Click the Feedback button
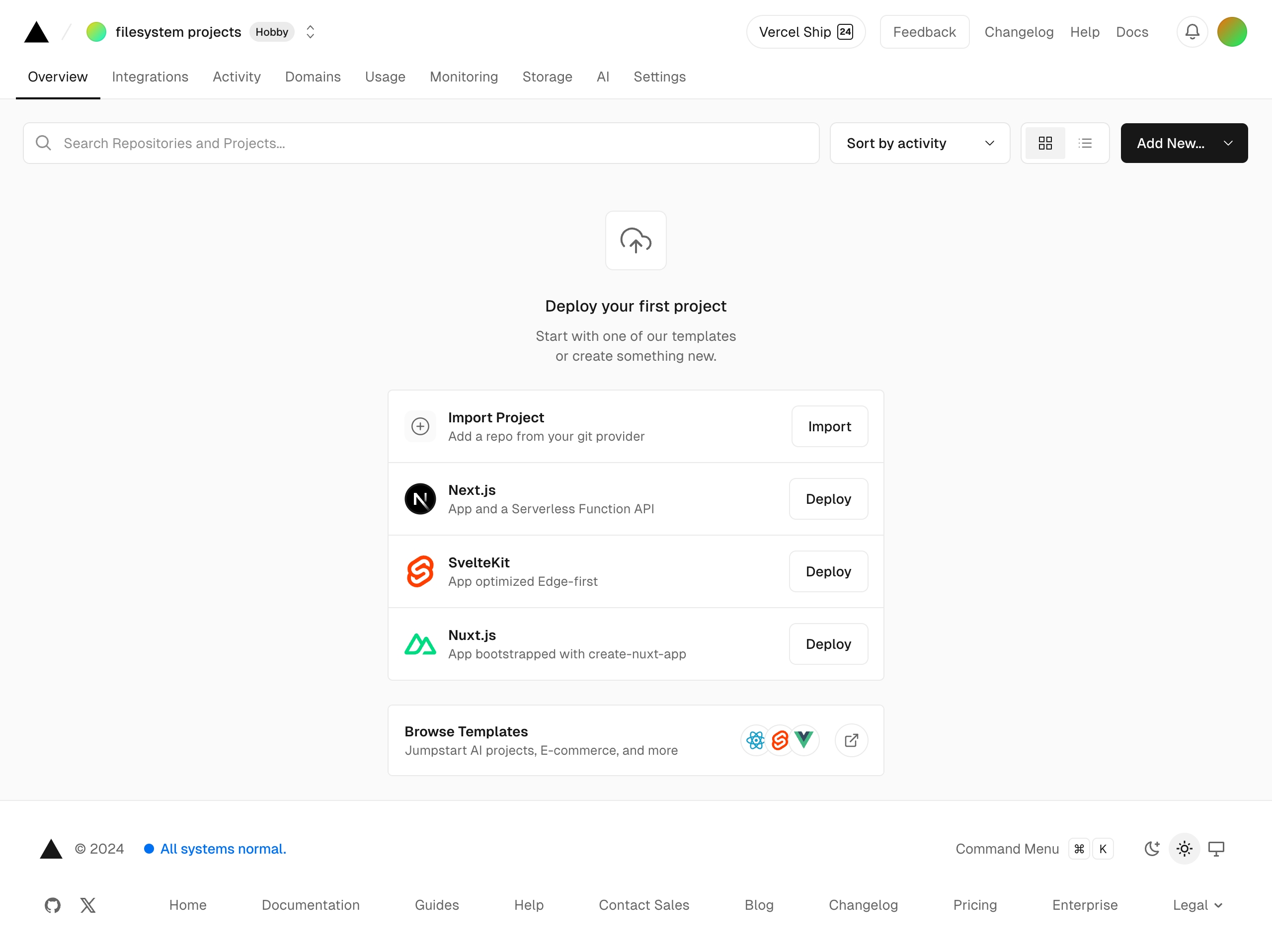This screenshot has height=952, width=1272. pos(924,32)
